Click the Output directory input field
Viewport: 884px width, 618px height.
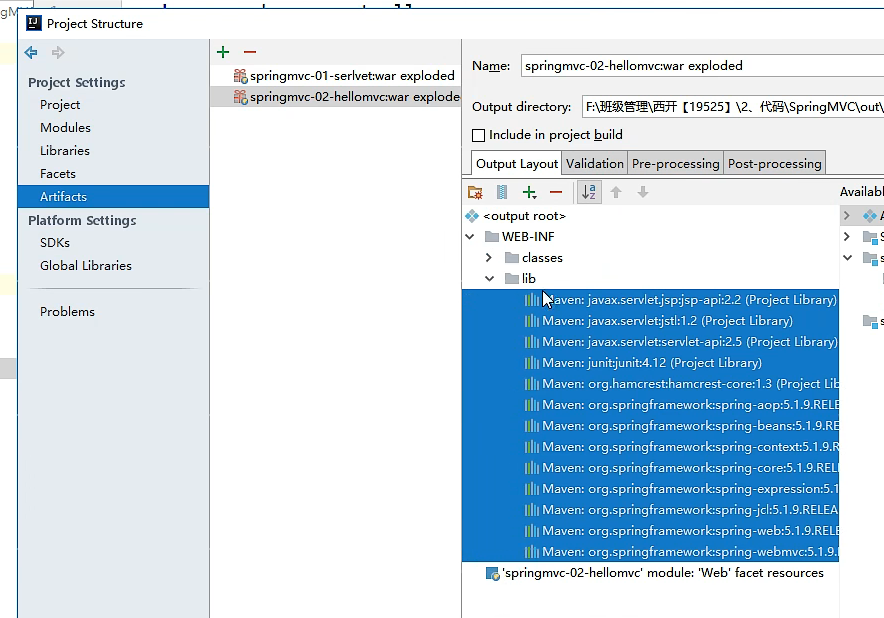tap(732, 107)
